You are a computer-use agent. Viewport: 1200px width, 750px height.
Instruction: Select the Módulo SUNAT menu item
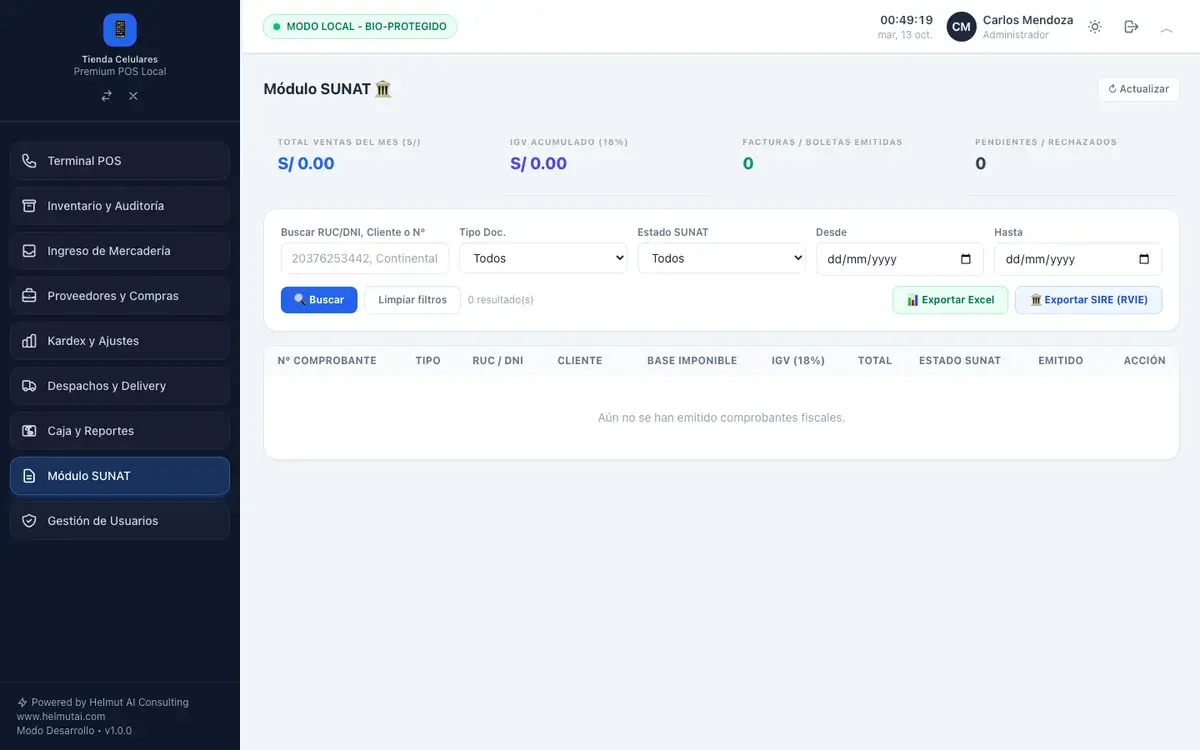[x=120, y=476]
